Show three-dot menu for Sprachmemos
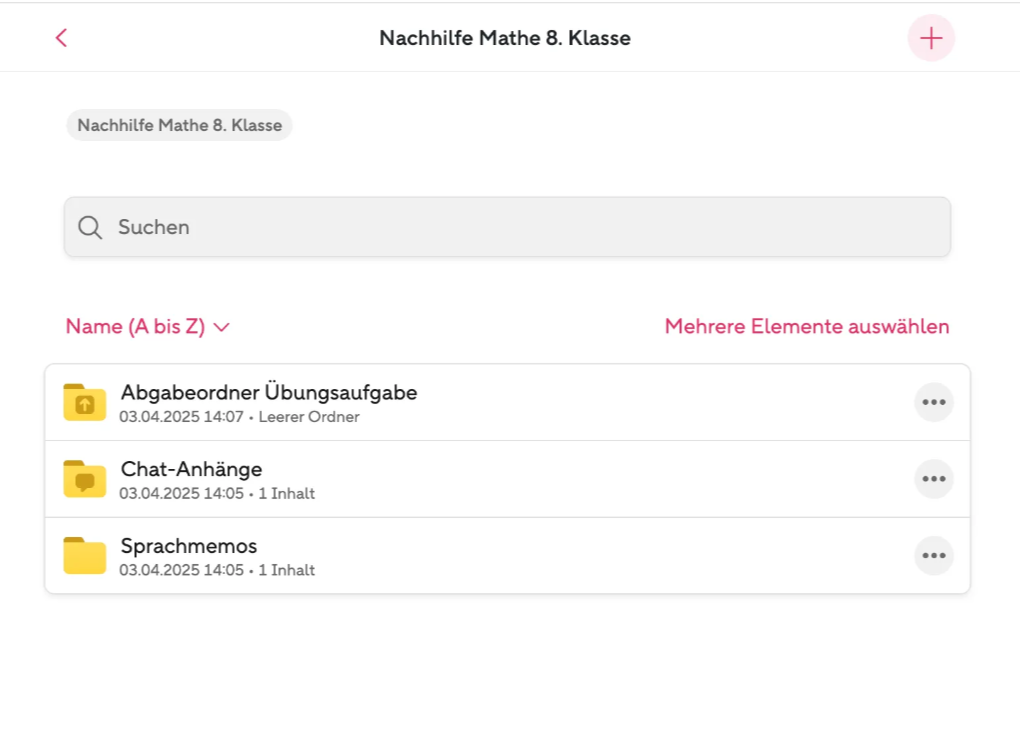The image size is (1020, 749). point(933,556)
